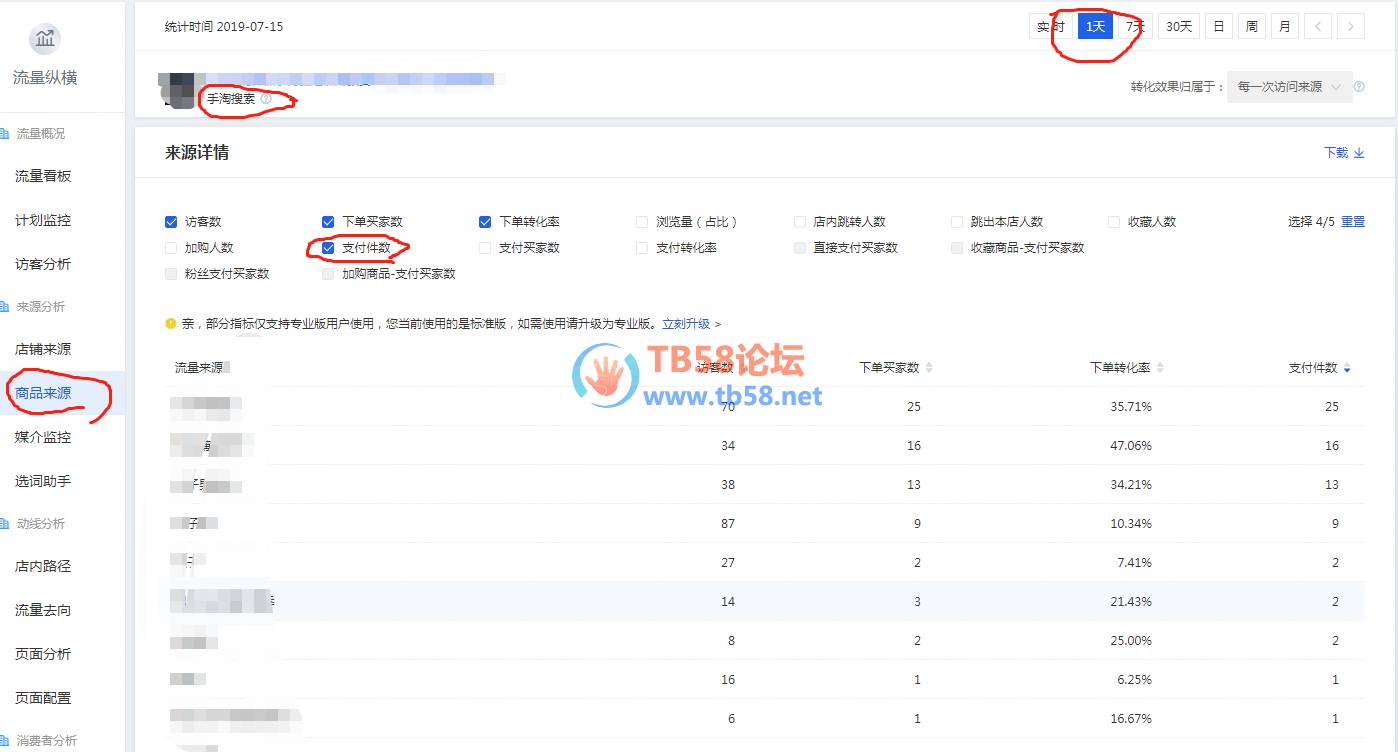Sort table by 支付件数 column arrow
The height and width of the screenshot is (752, 1398).
pyautogui.click(x=1347, y=369)
